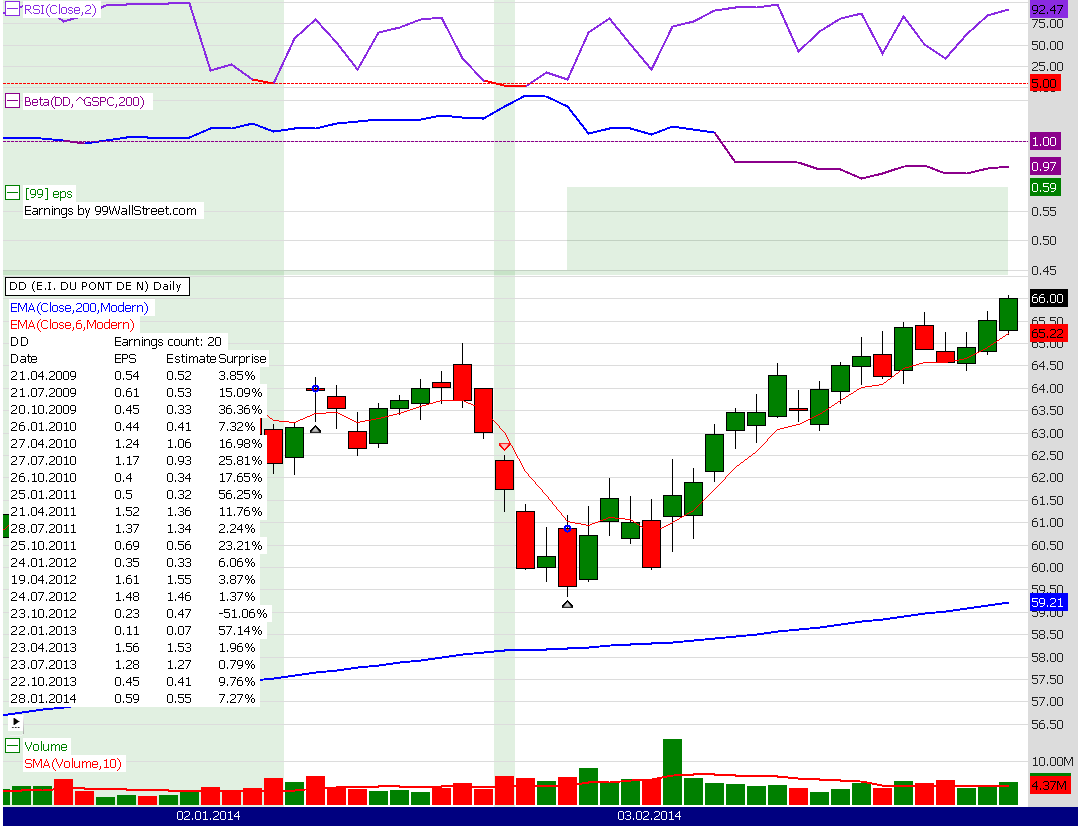
Task: Collapse the RSI(Close,2) indicator pane
Action: click(x=13, y=9)
